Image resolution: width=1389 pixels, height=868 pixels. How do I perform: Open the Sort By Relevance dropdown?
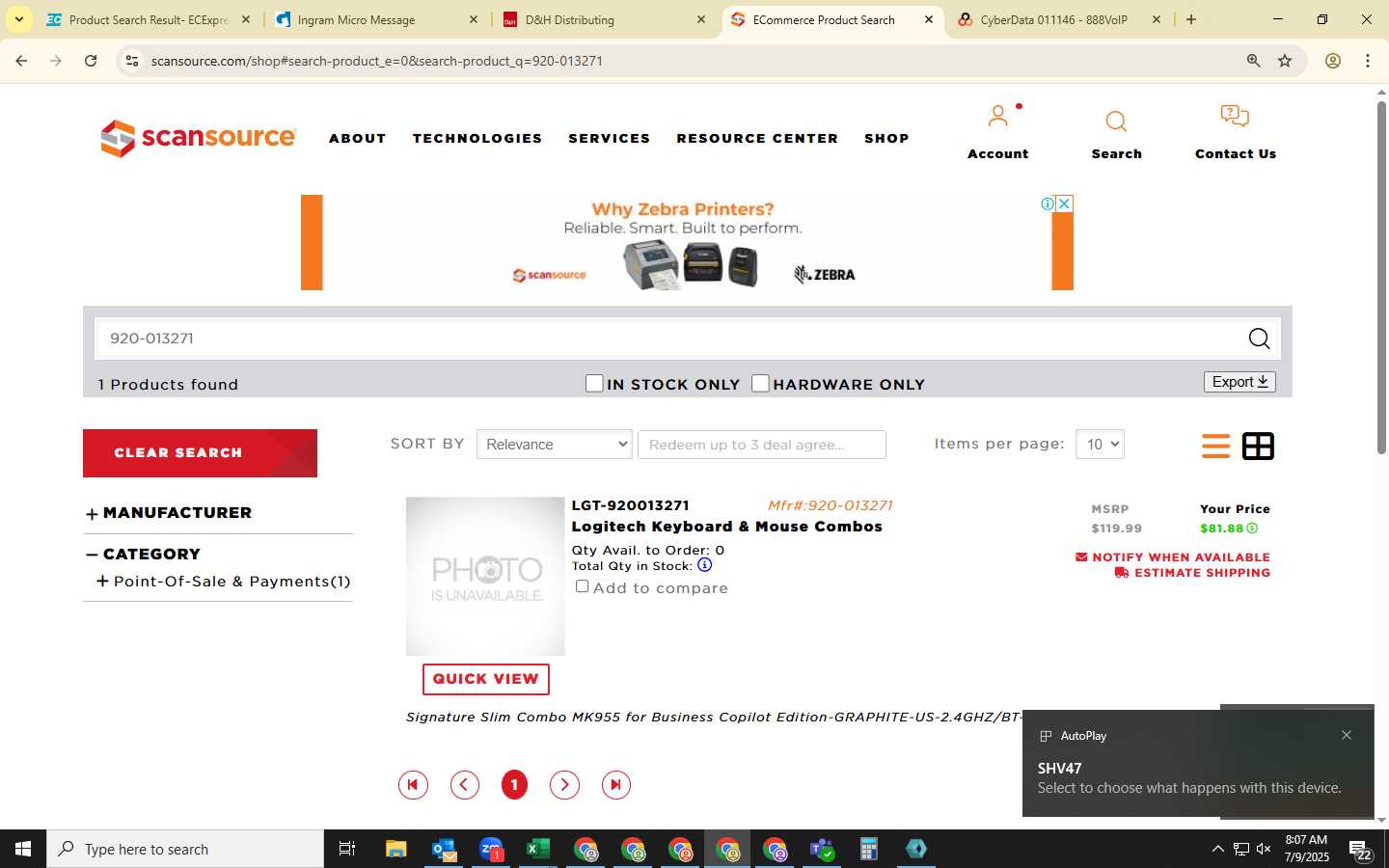[555, 445]
